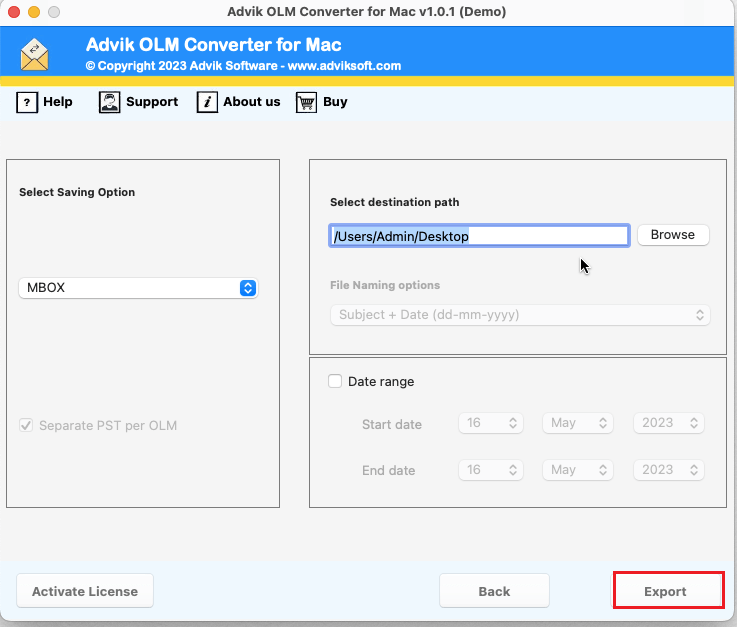Screen dimensions: 737x627
Task: Click the End date label
Action: click(x=388, y=470)
